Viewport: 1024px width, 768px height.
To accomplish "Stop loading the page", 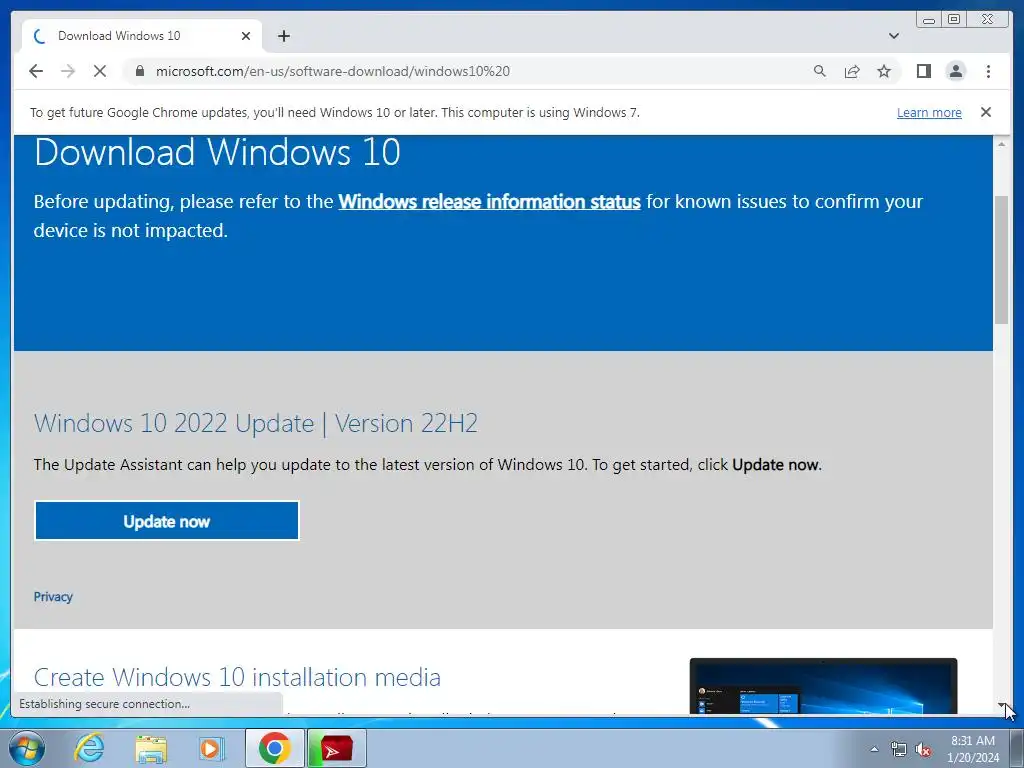I will (100, 71).
